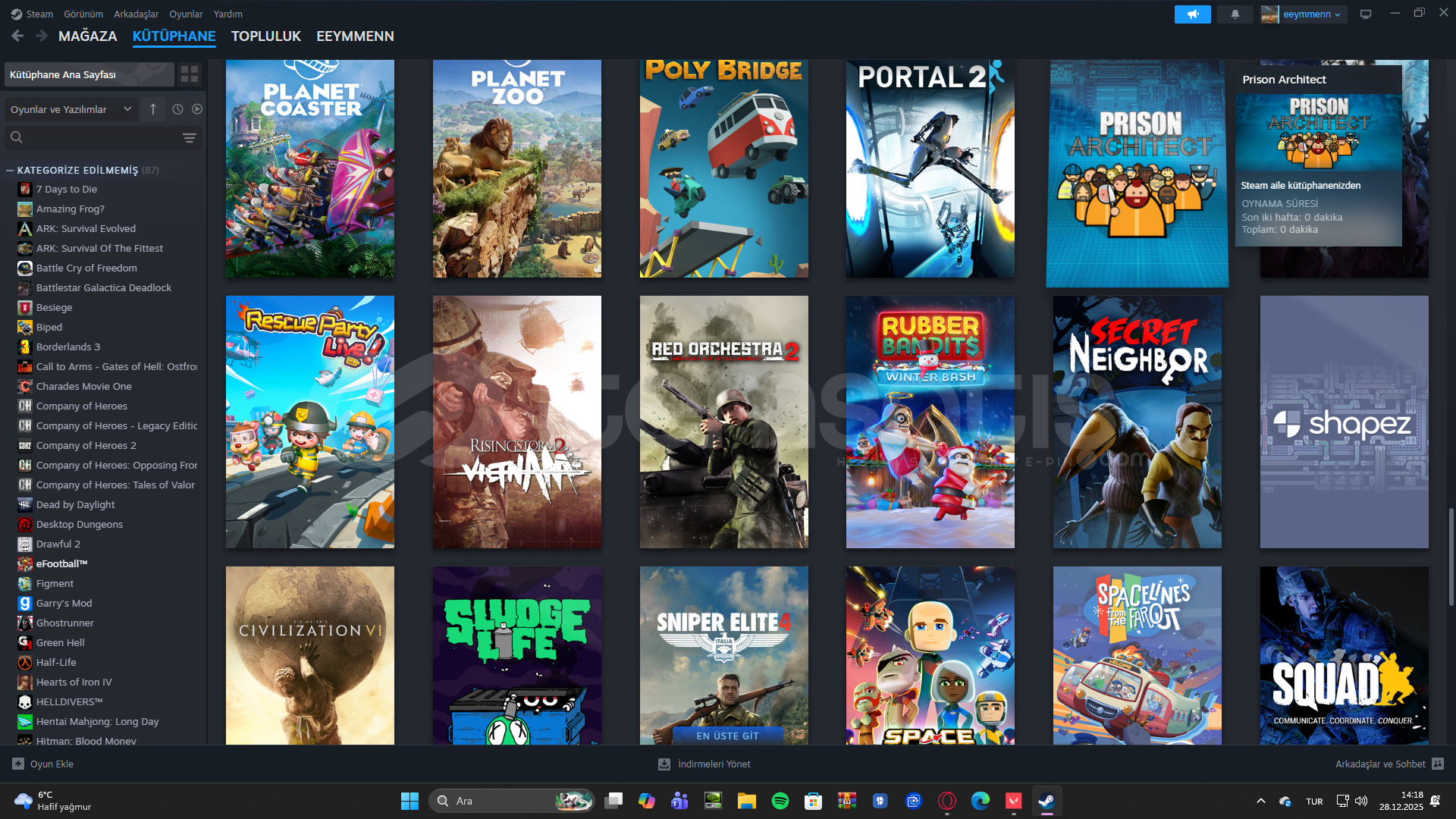Switch to Big Picture mode icon
This screenshot has height=819, width=1456.
coord(1365,14)
